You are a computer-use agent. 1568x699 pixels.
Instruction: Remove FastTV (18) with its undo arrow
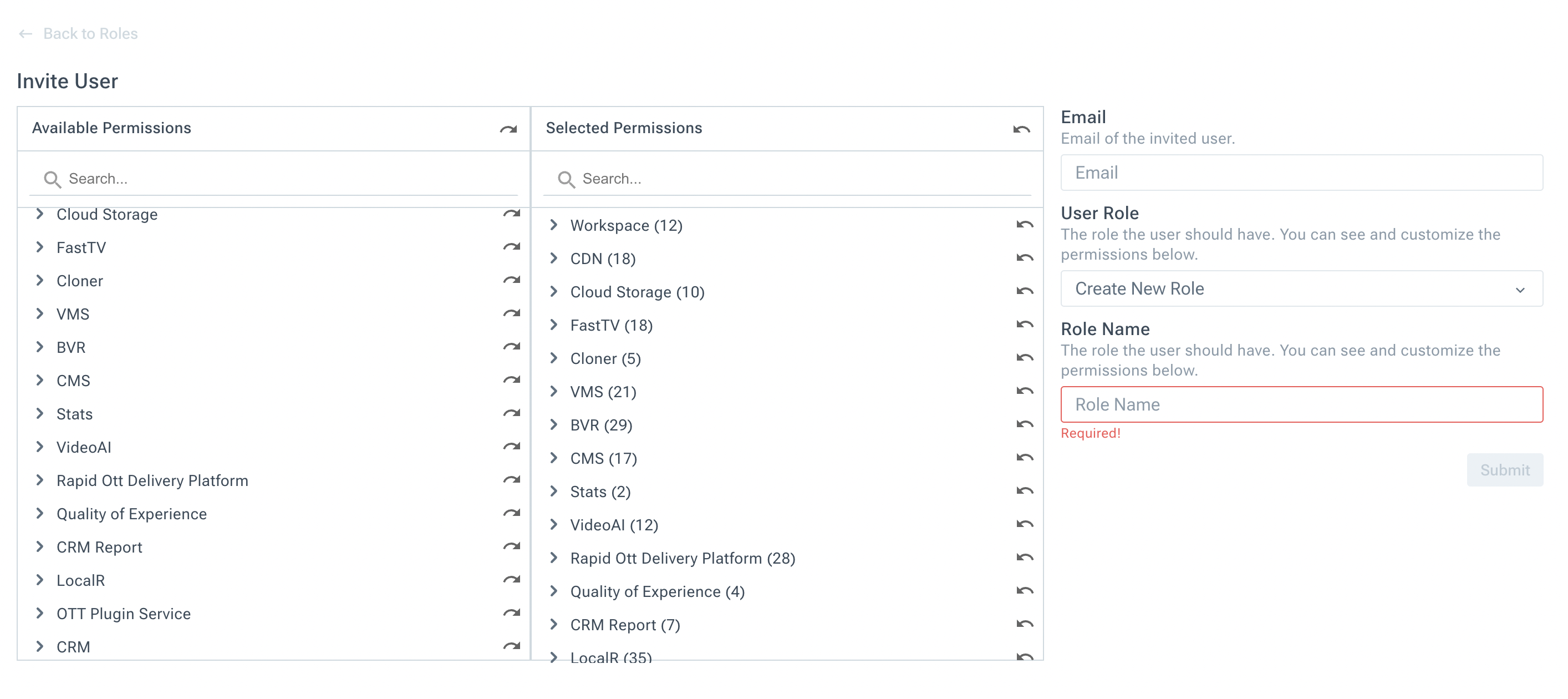(1025, 325)
